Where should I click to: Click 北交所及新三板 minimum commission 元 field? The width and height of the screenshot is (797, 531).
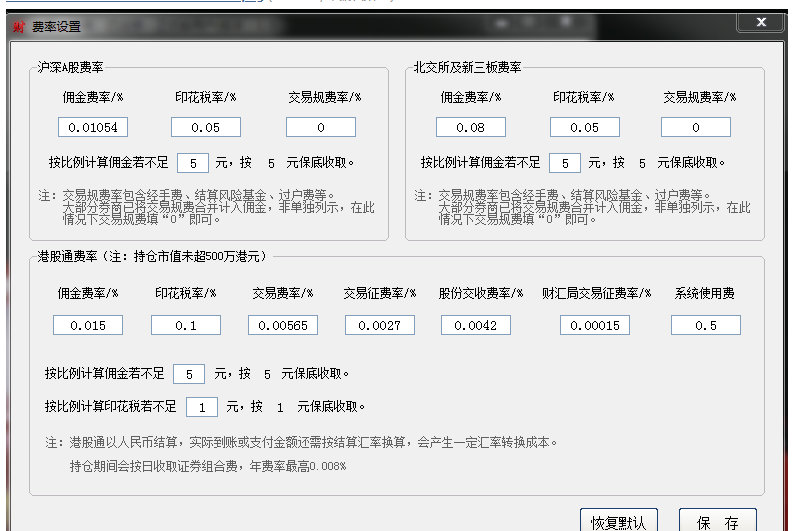click(565, 162)
